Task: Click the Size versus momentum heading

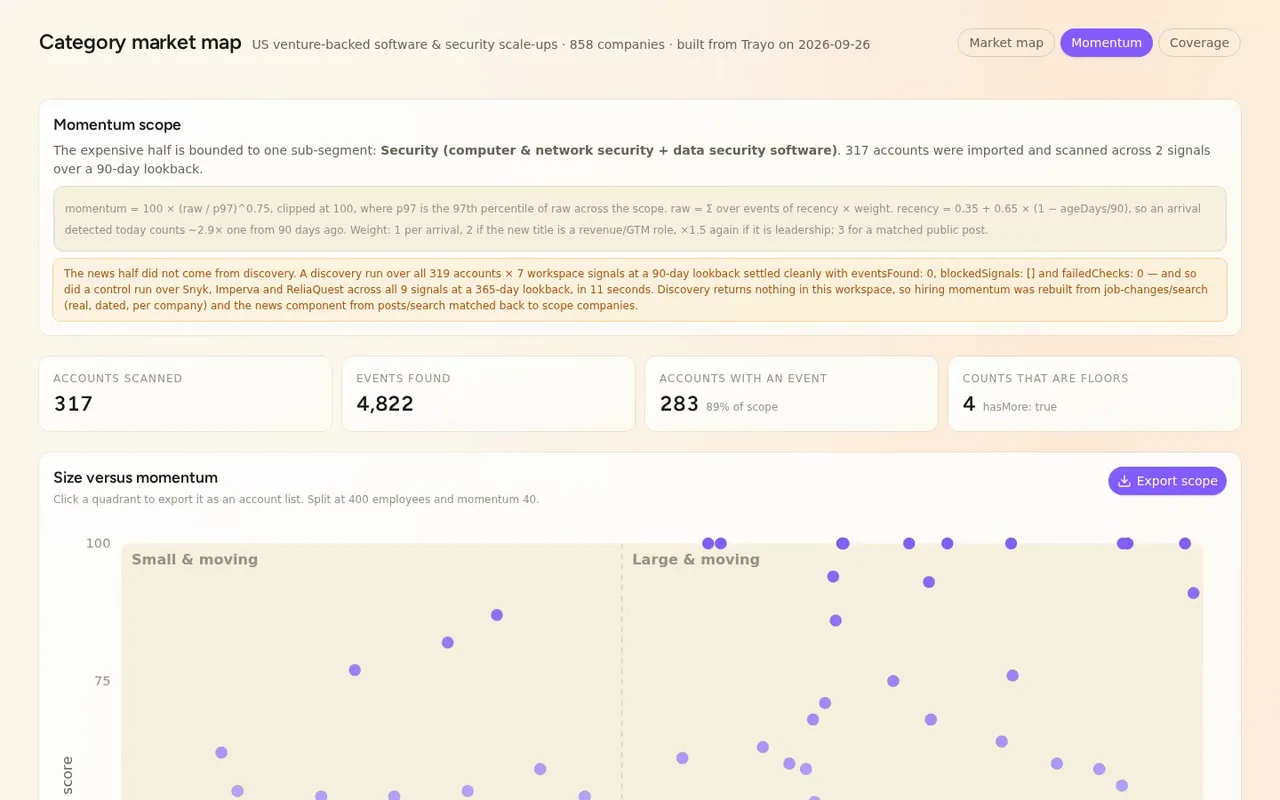Action: pos(135,478)
